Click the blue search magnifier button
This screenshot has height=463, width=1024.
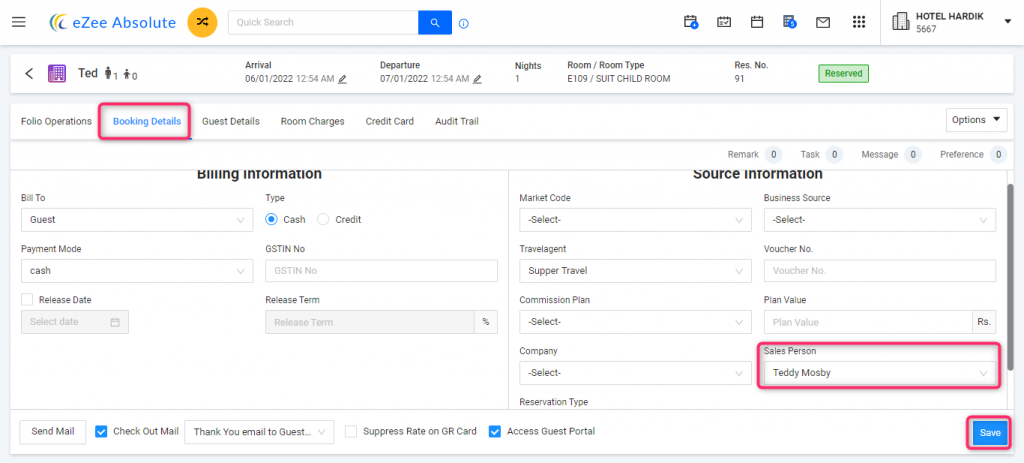435,22
